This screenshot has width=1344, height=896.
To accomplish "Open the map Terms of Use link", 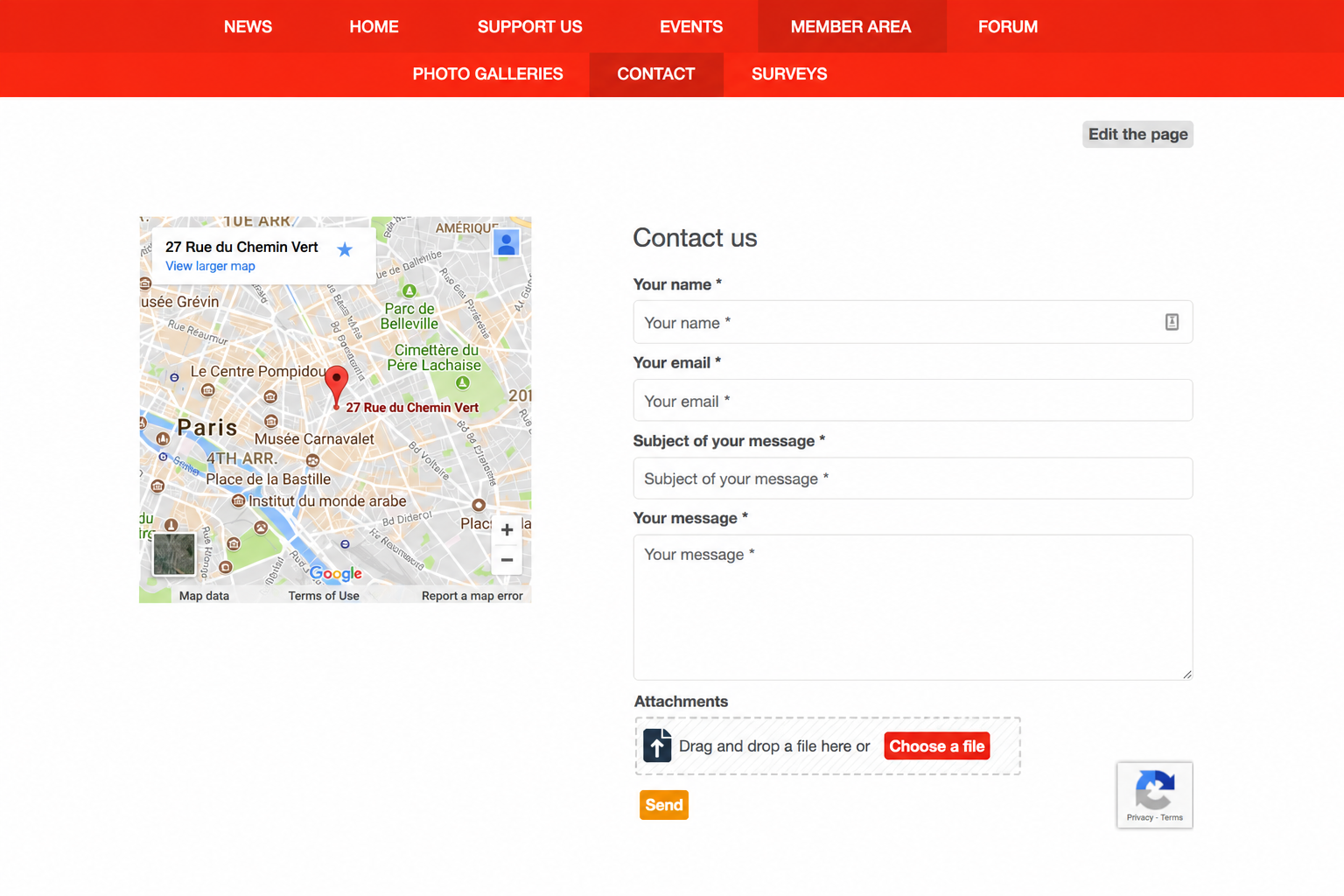I will [x=324, y=596].
